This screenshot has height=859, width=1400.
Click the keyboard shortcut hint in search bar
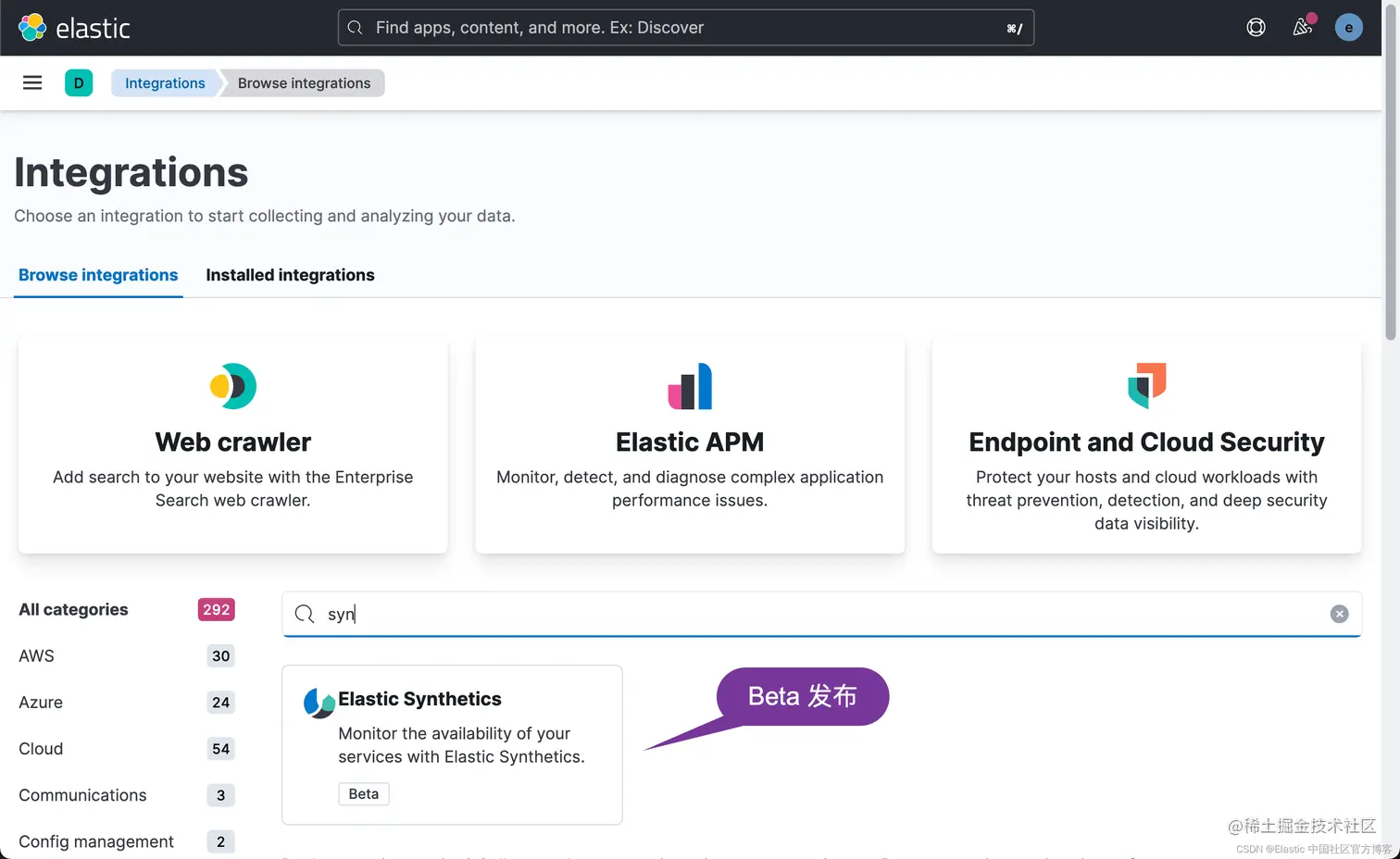point(1014,29)
